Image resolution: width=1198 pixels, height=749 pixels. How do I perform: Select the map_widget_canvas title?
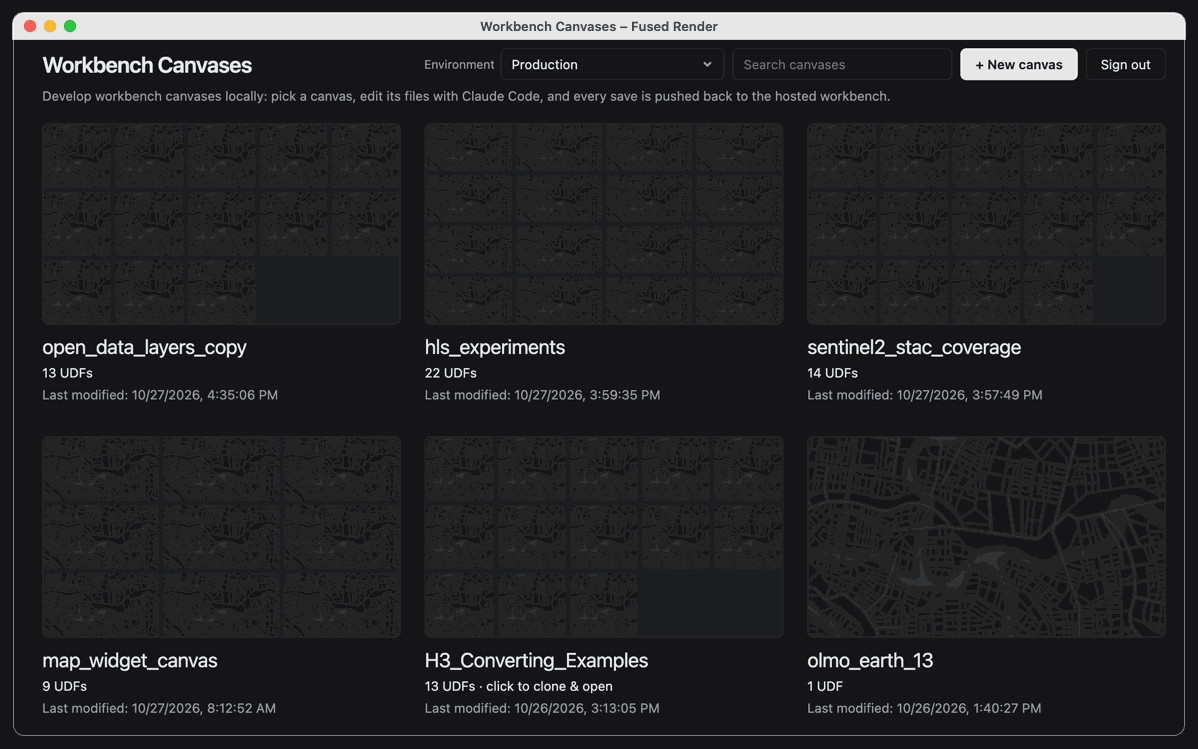(130, 660)
